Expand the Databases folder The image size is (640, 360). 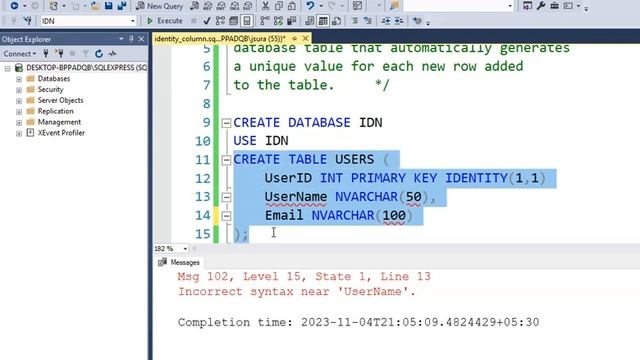tap(19, 79)
